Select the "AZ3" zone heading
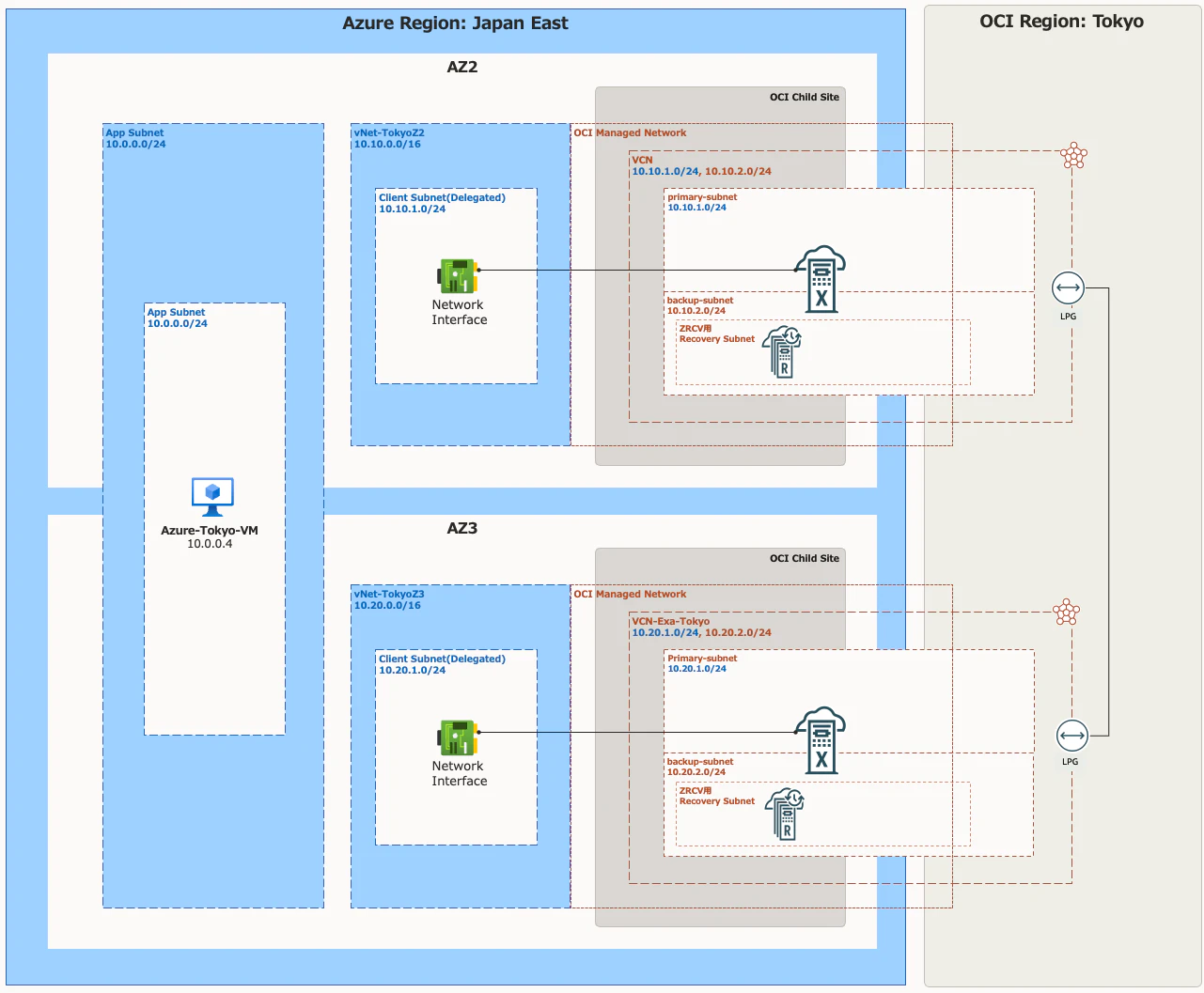 click(x=462, y=528)
